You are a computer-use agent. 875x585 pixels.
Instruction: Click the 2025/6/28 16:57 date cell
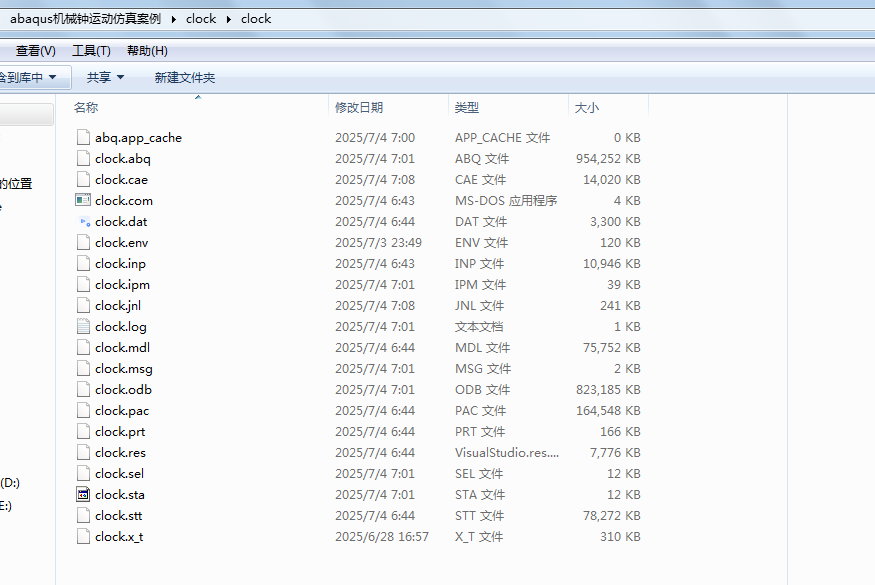pos(382,537)
